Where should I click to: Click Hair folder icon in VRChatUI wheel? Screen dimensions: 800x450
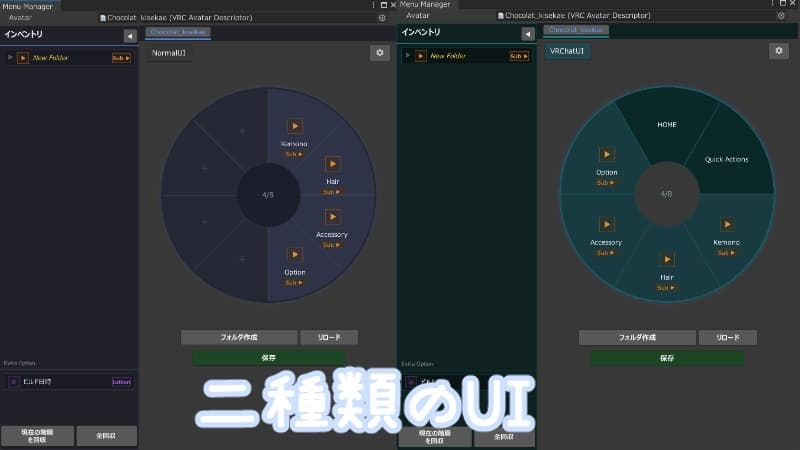coord(667,259)
